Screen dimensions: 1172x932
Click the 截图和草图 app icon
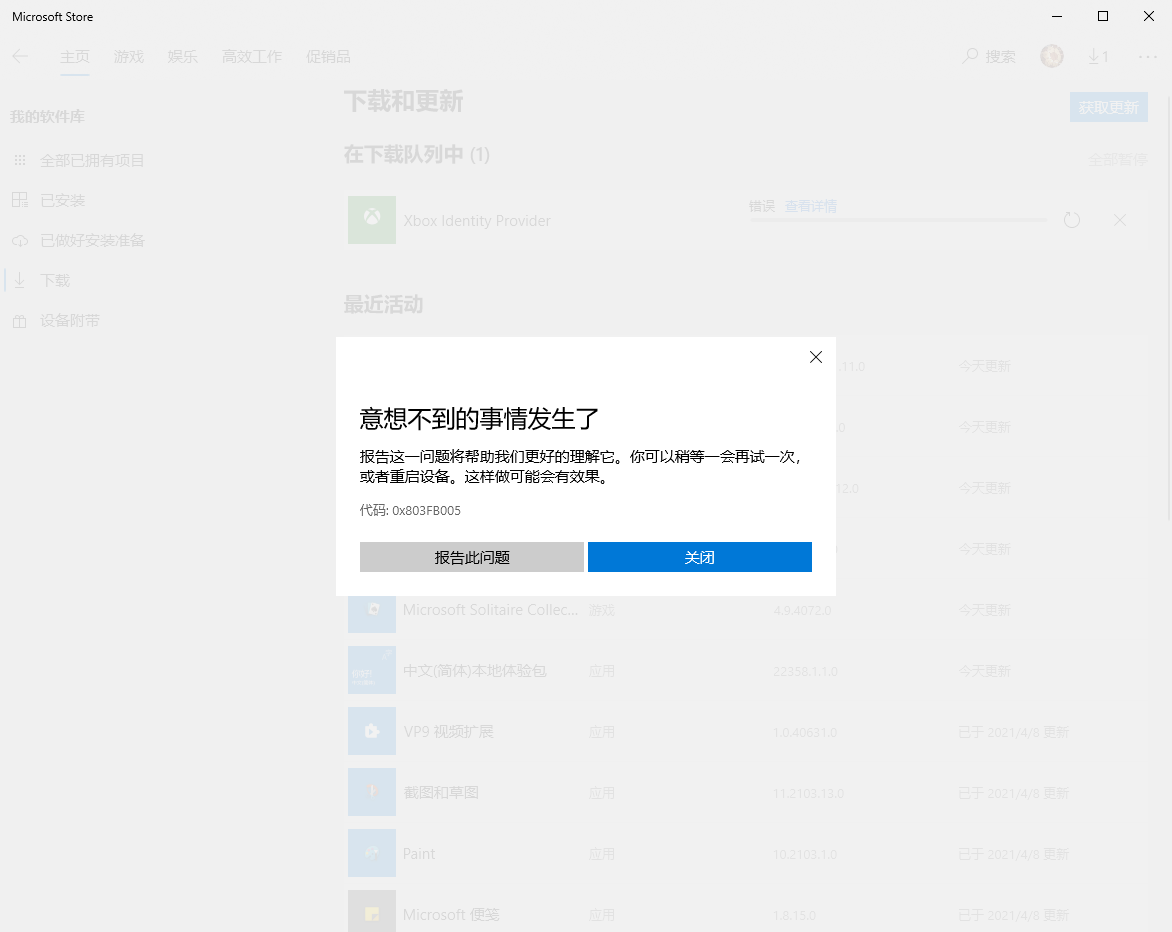pos(371,792)
